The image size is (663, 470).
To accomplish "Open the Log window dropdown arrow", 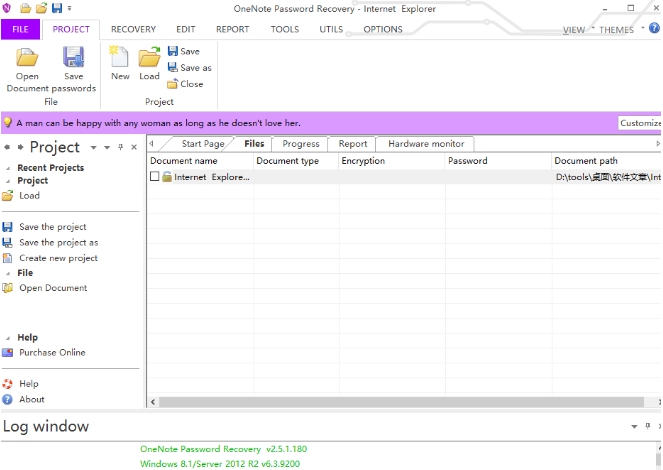I will [634, 426].
